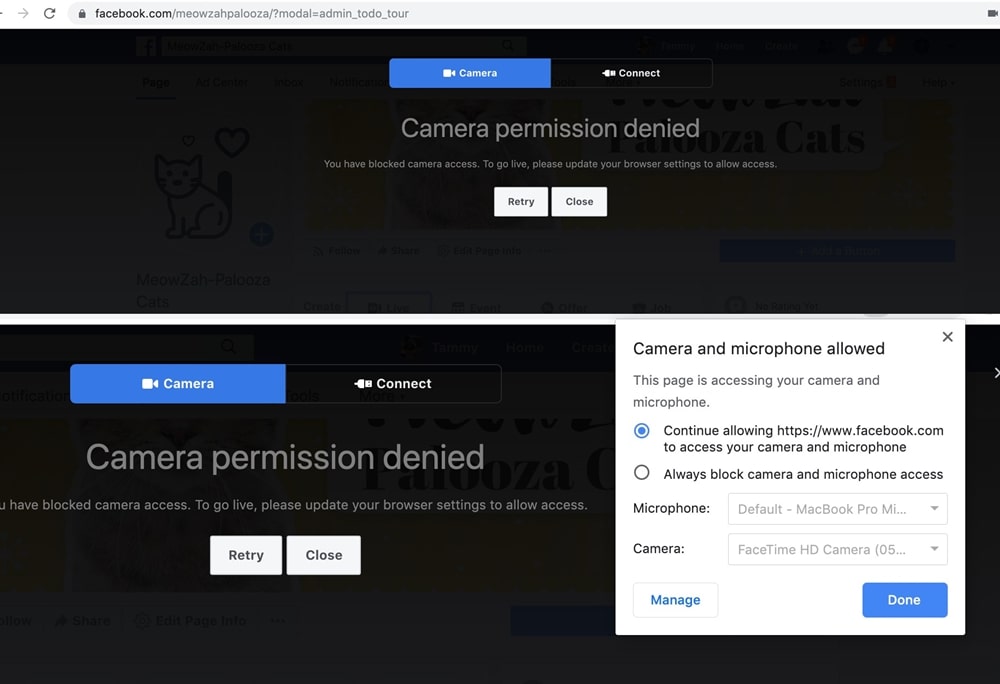Viewport: 1000px width, 684px height.
Task: Click the dimmed Facebook logo icon
Action: (x=146, y=47)
